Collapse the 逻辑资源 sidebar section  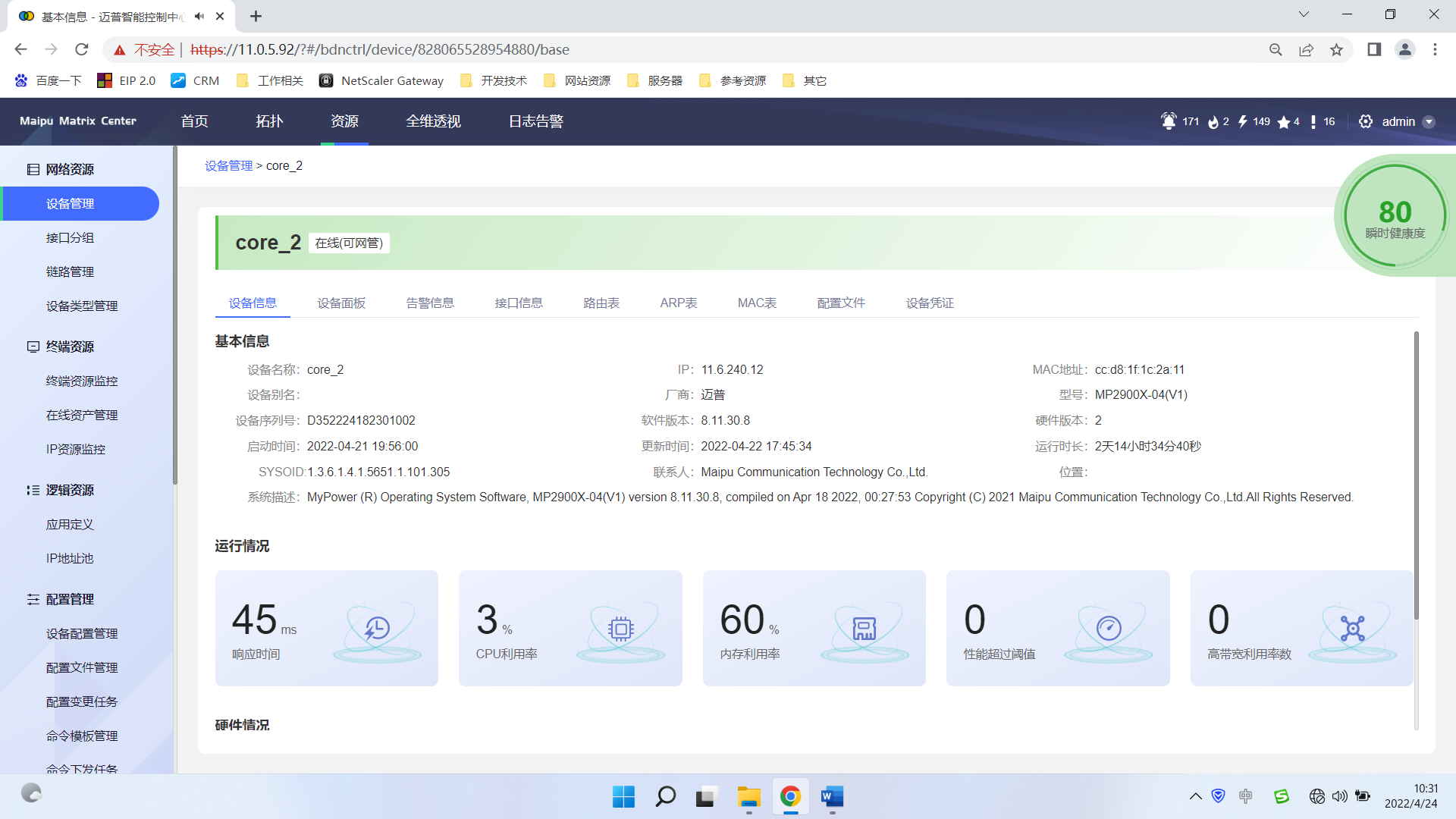[x=70, y=490]
